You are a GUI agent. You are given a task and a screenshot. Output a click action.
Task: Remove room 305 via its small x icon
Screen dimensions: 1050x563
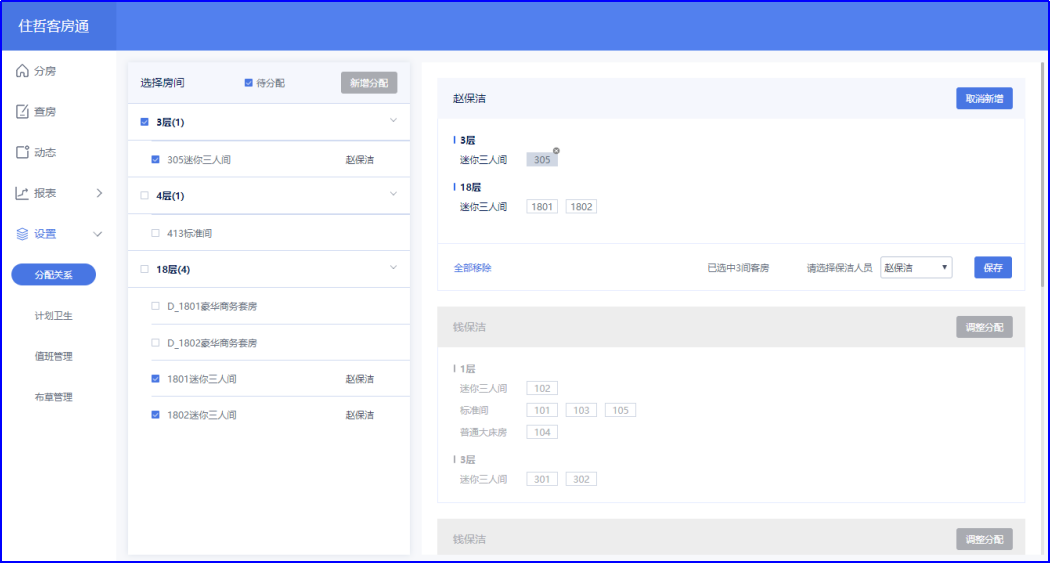tap(556, 151)
